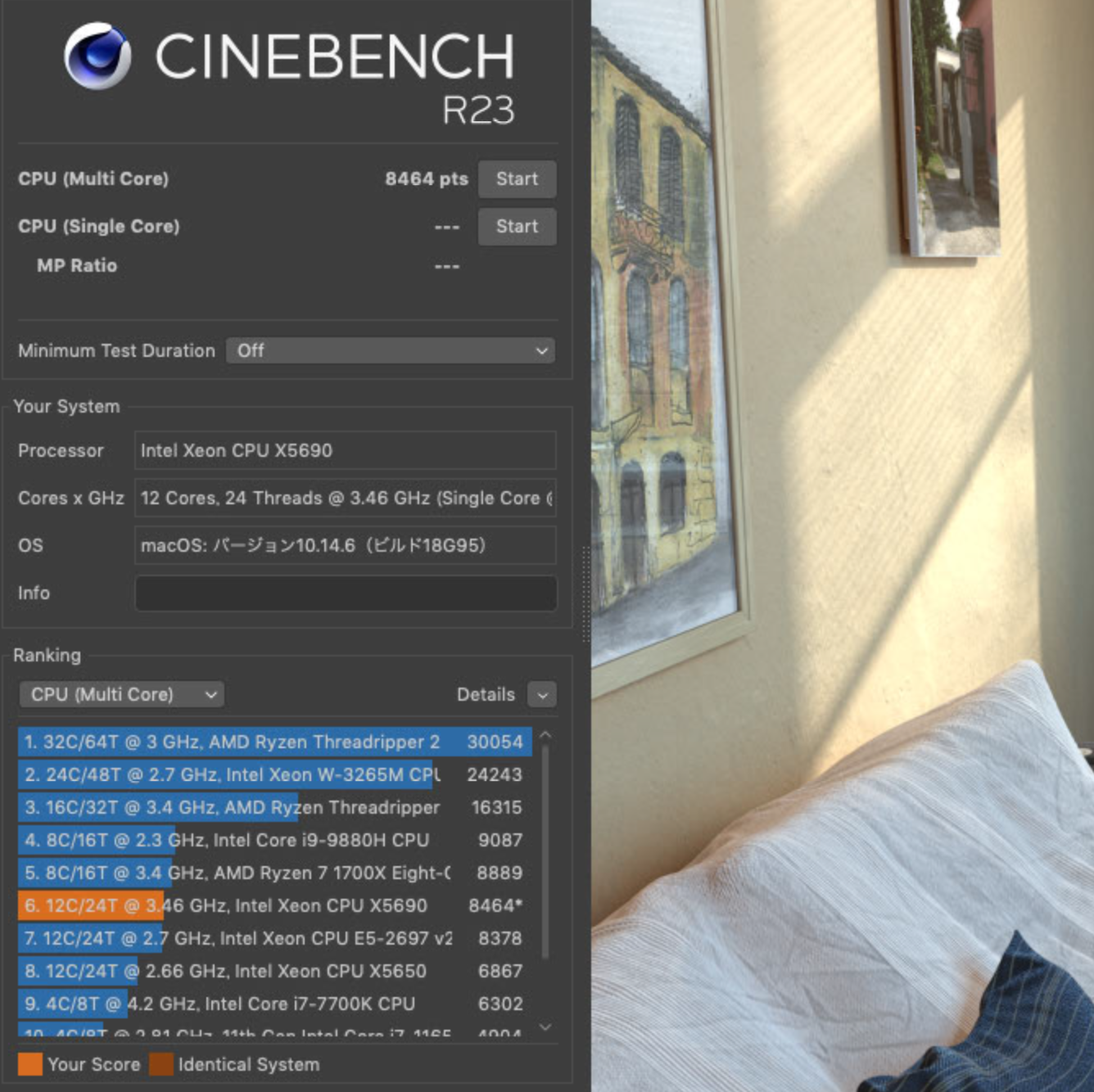The height and width of the screenshot is (1092, 1094).
Task: Select the Intel Core i7-7700K ranking row
Action: 274,1004
